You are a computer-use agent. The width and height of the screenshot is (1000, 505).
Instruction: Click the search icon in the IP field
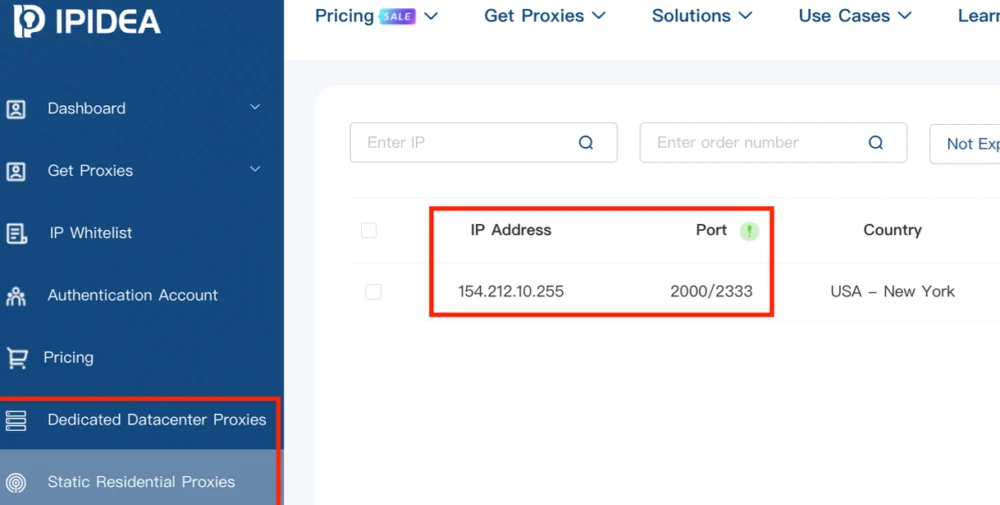586,143
